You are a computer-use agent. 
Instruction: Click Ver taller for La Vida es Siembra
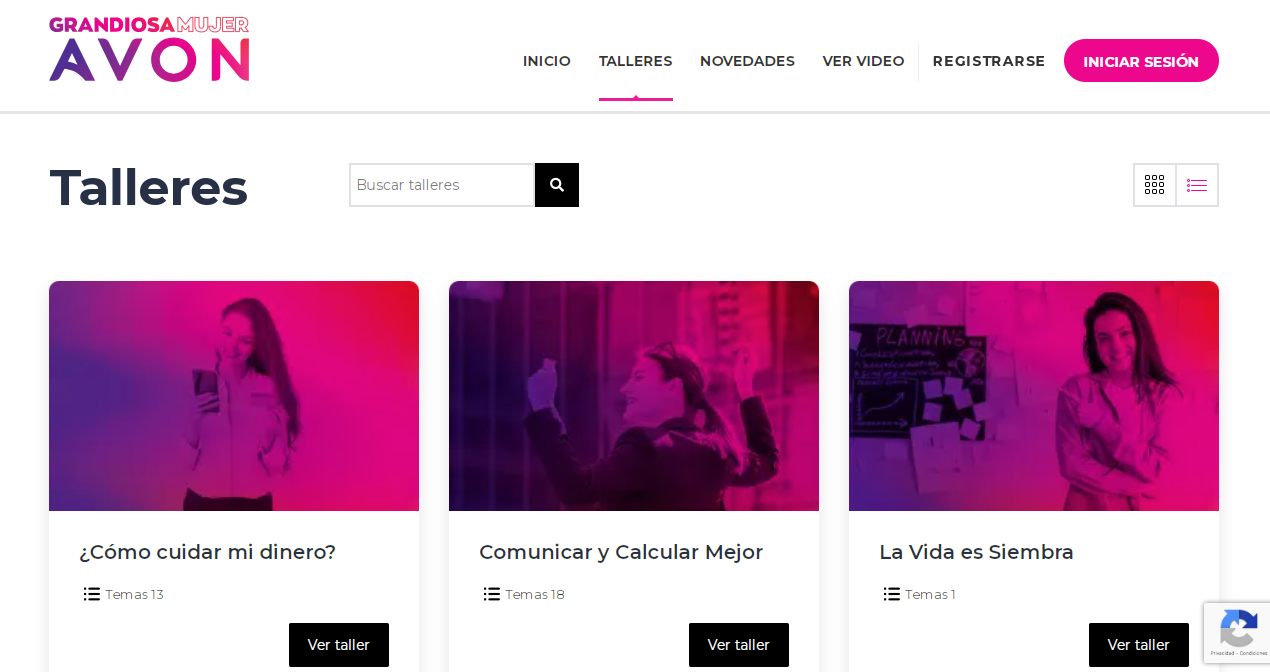[1139, 645]
